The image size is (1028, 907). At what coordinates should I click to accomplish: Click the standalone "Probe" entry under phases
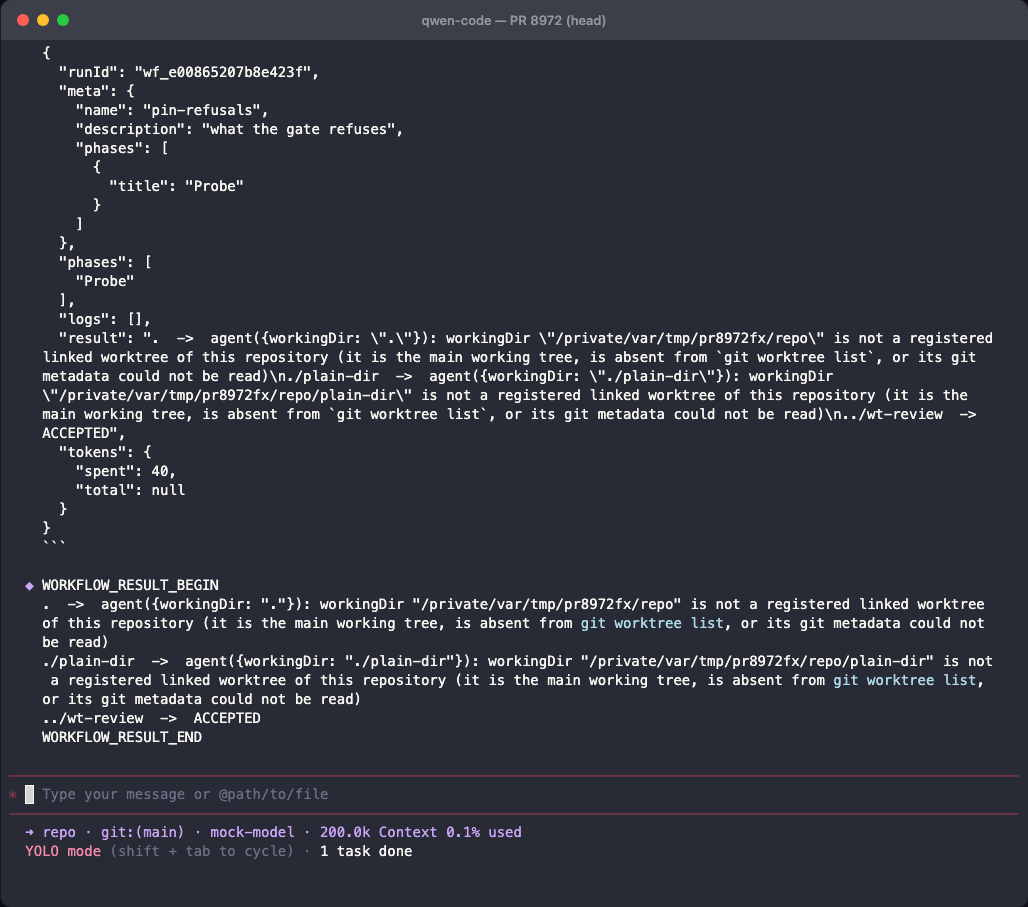pos(105,281)
